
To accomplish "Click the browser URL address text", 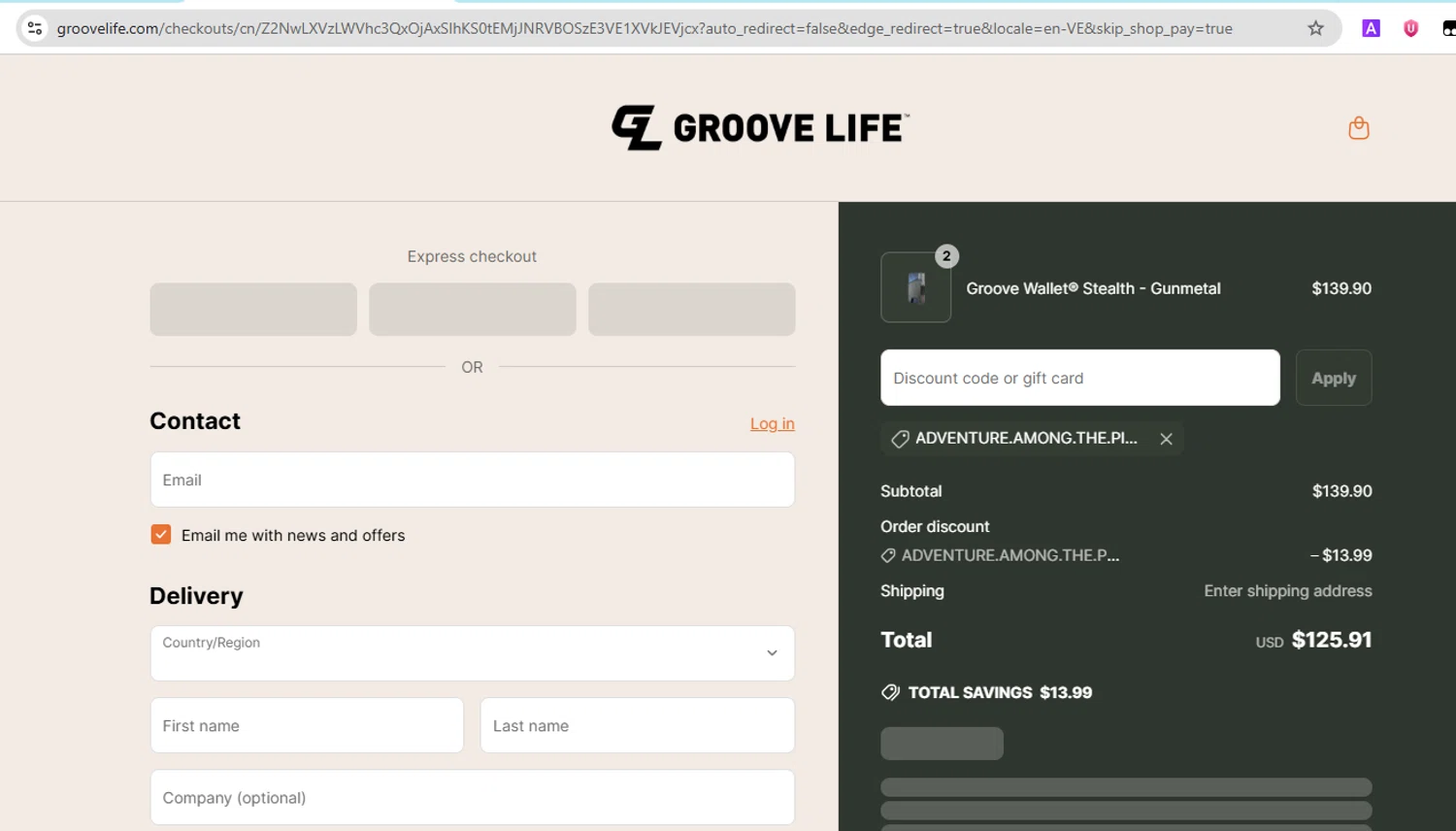I will click(x=645, y=28).
